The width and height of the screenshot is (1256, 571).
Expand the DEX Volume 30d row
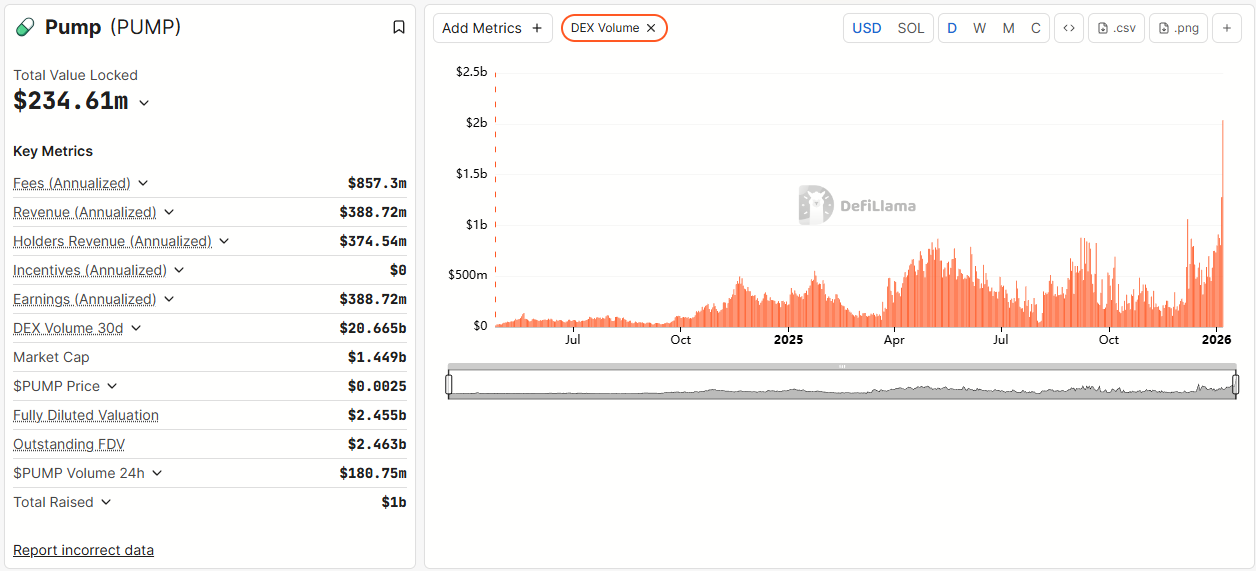(x=136, y=328)
